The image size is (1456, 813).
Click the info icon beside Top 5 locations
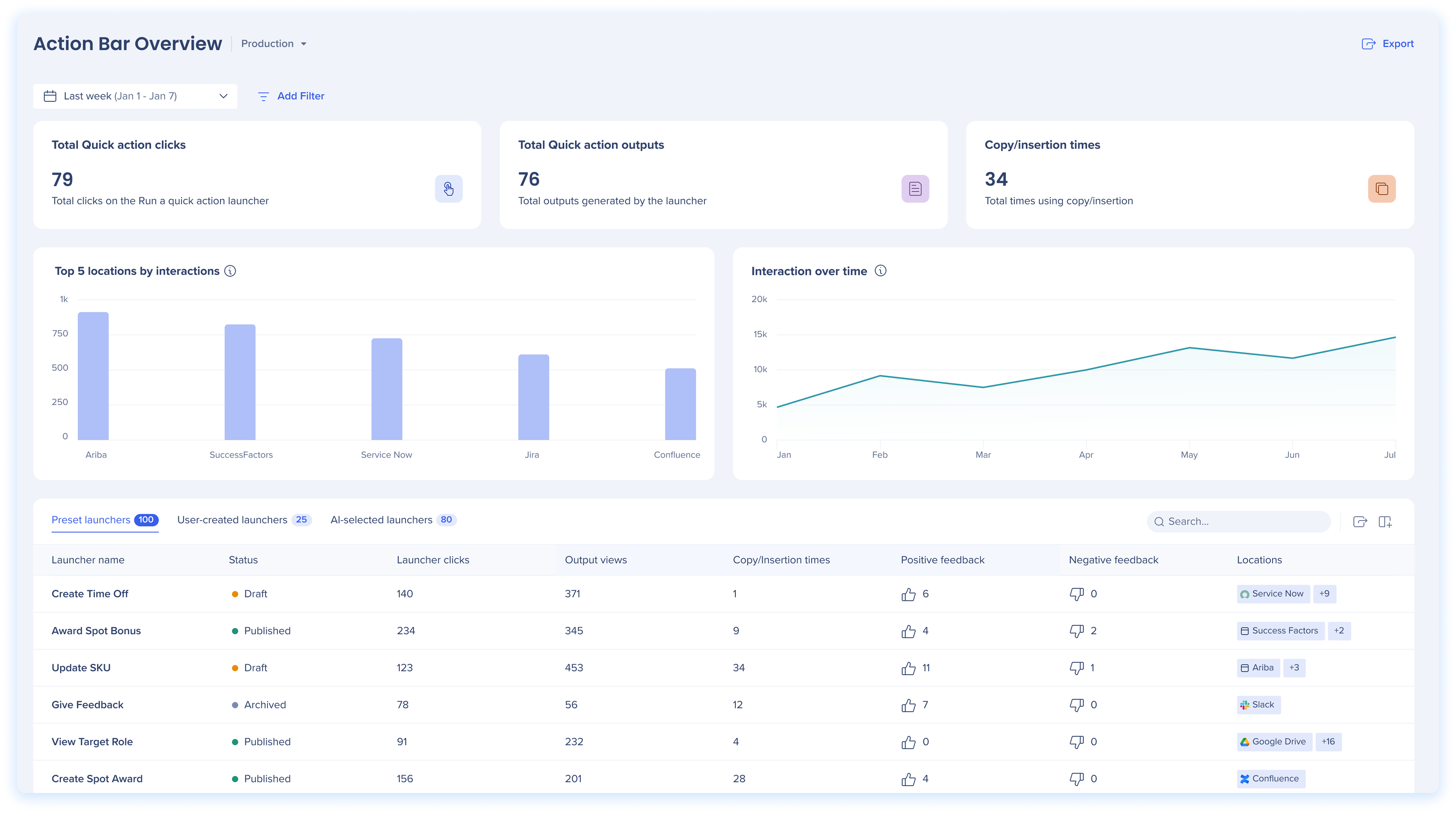(230, 271)
